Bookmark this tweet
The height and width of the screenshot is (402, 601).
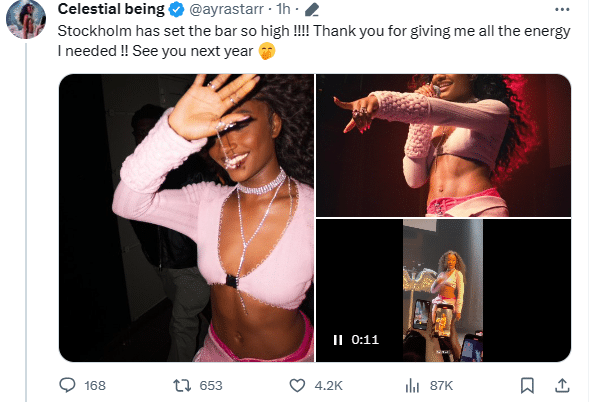[528, 384]
